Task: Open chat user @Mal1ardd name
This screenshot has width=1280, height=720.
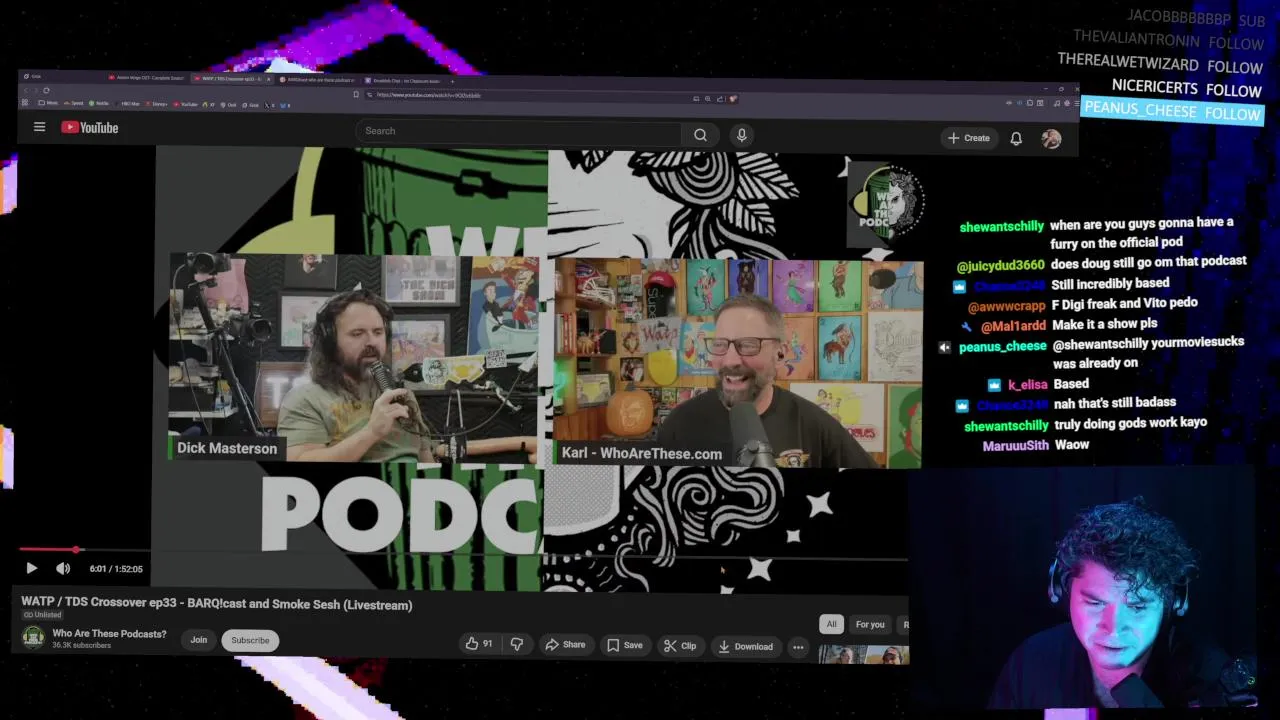Action: click(1012, 326)
